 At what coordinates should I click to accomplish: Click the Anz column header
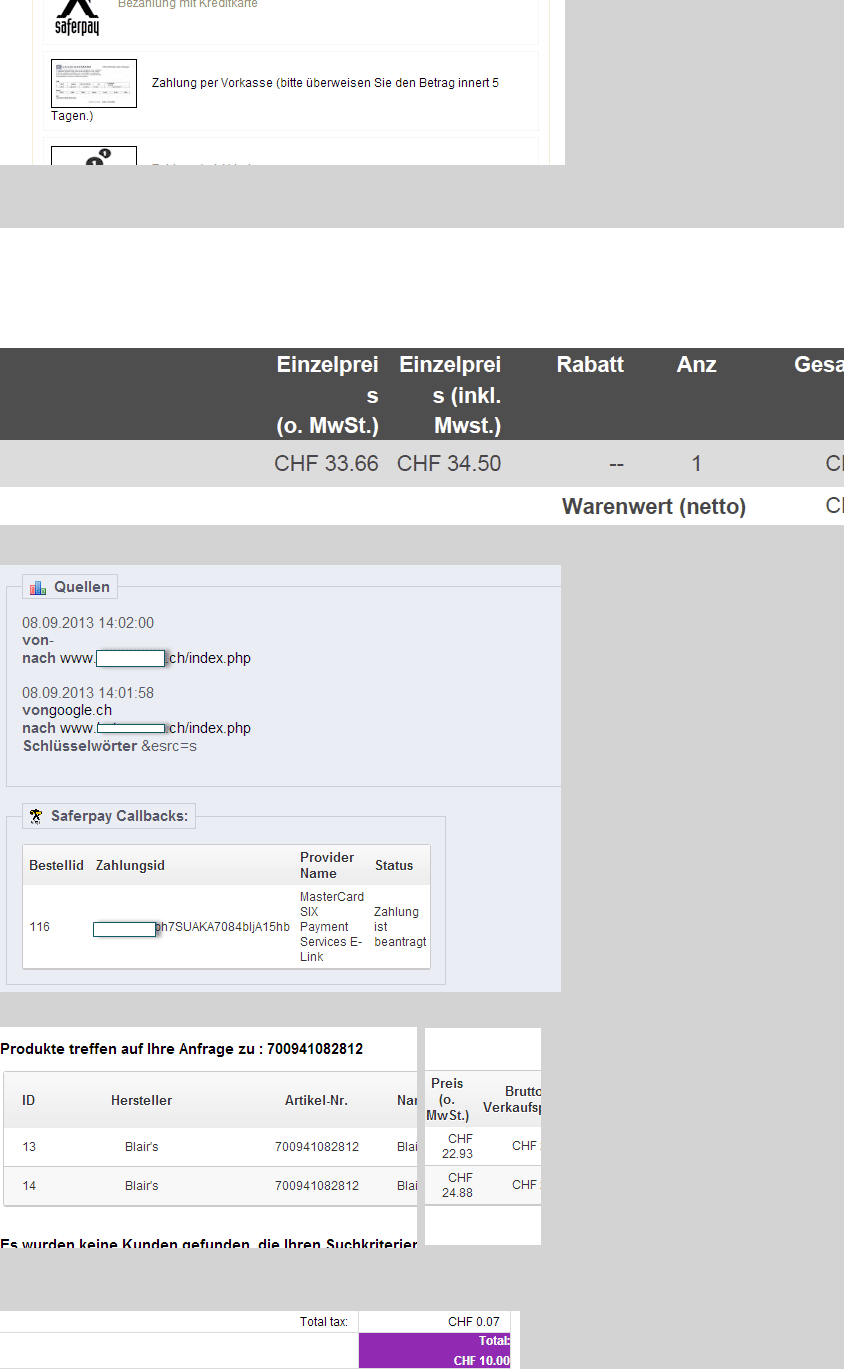click(x=696, y=365)
